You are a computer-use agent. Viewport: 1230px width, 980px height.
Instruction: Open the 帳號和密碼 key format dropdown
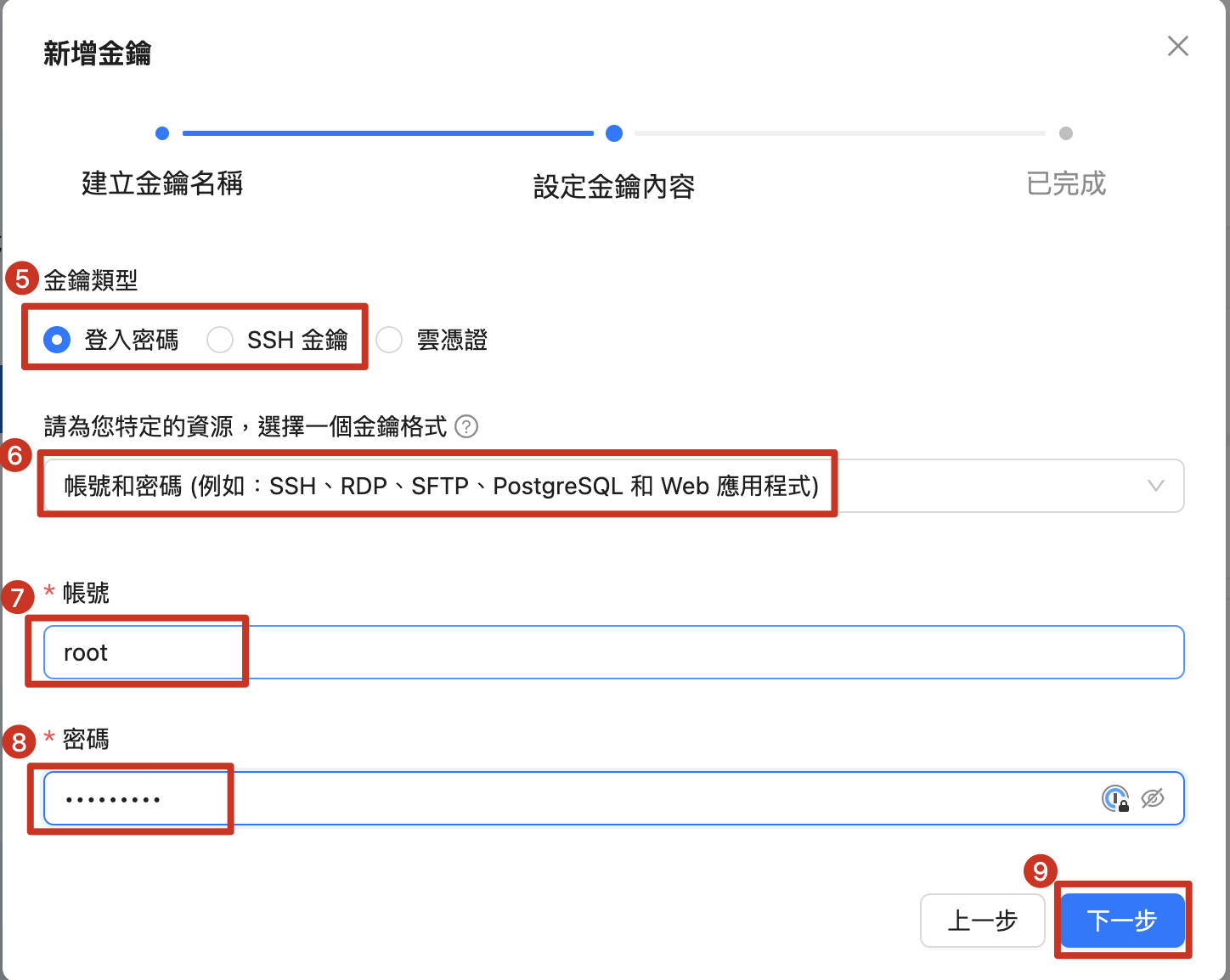click(595, 486)
